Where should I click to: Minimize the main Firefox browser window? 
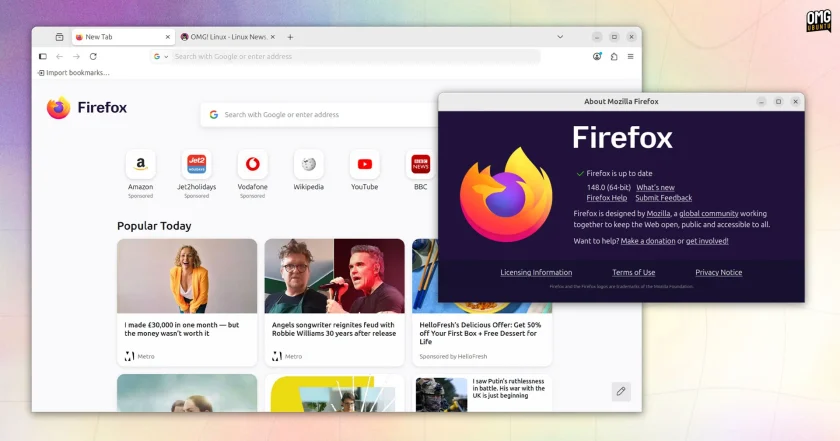pos(597,37)
